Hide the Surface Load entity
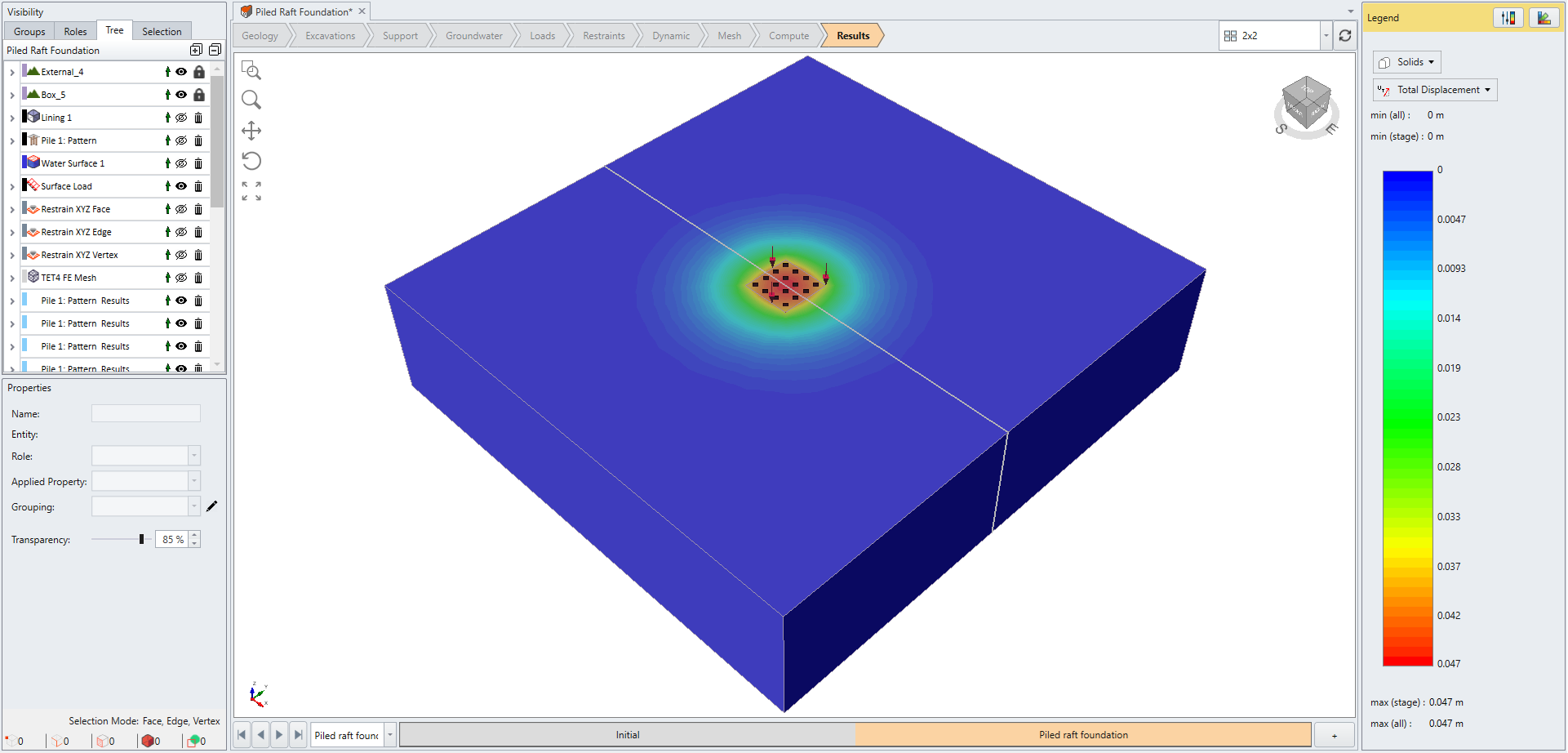The image size is (1568, 753). click(x=181, y=186)
